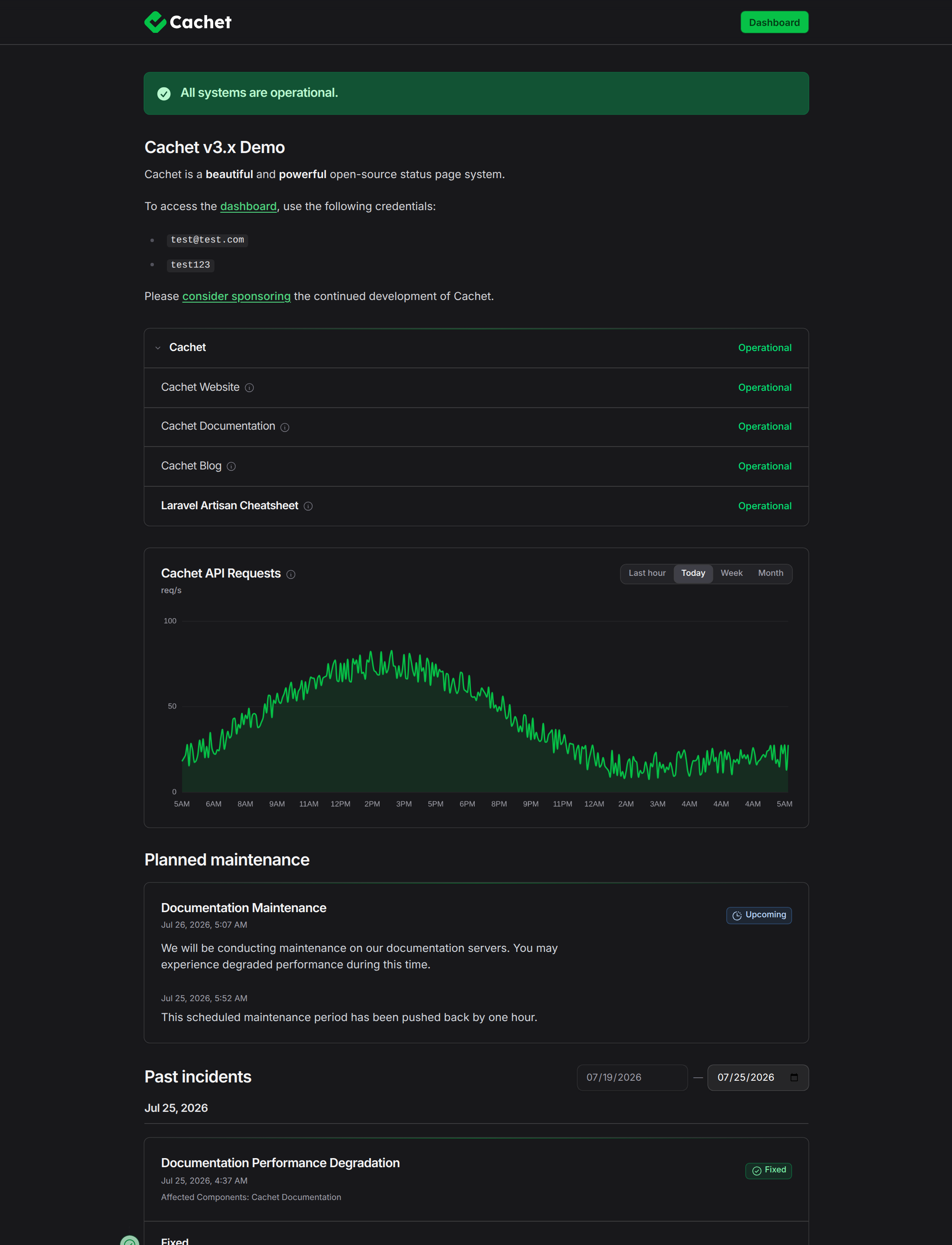Click the Documentation Maintenance title
Viewport: 952px width, 1245px height.
[244, 908]
